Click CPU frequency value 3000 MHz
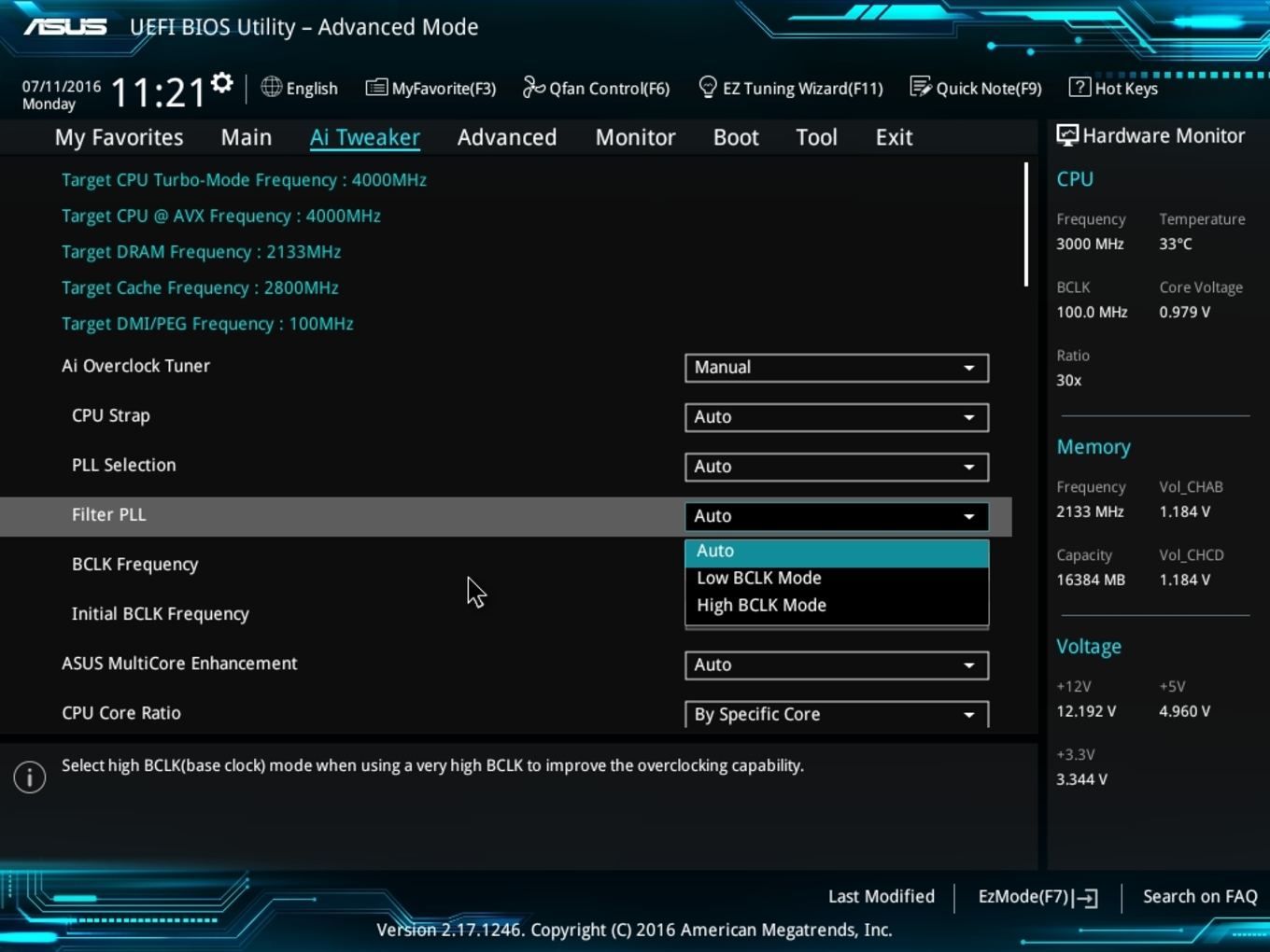Viewport: 1270px width, 952px height. [x=1090, y=245]
